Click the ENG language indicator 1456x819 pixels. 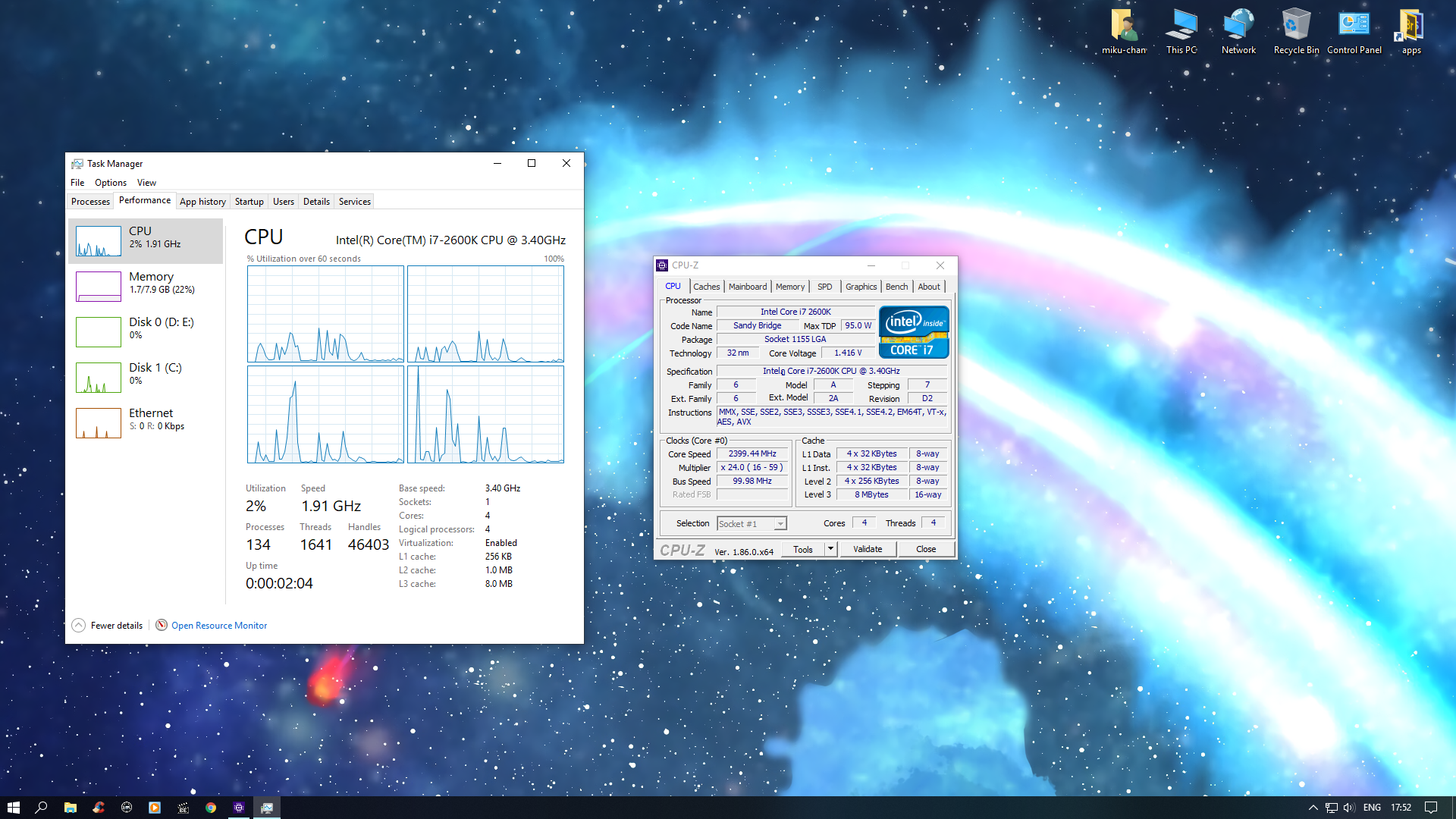click(x=1372, y=808)
